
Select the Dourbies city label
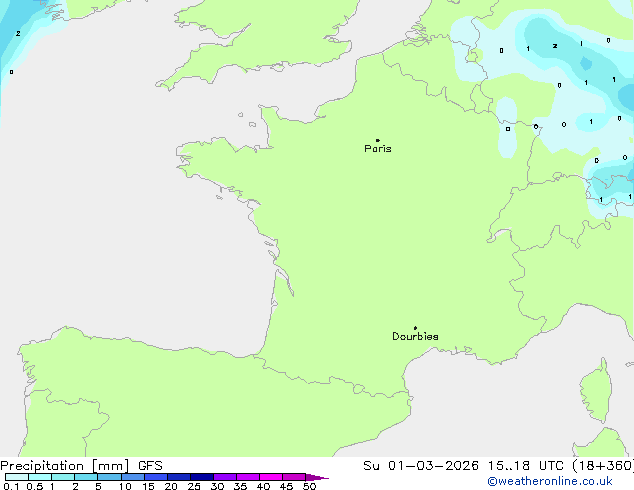tap(415, 336)
